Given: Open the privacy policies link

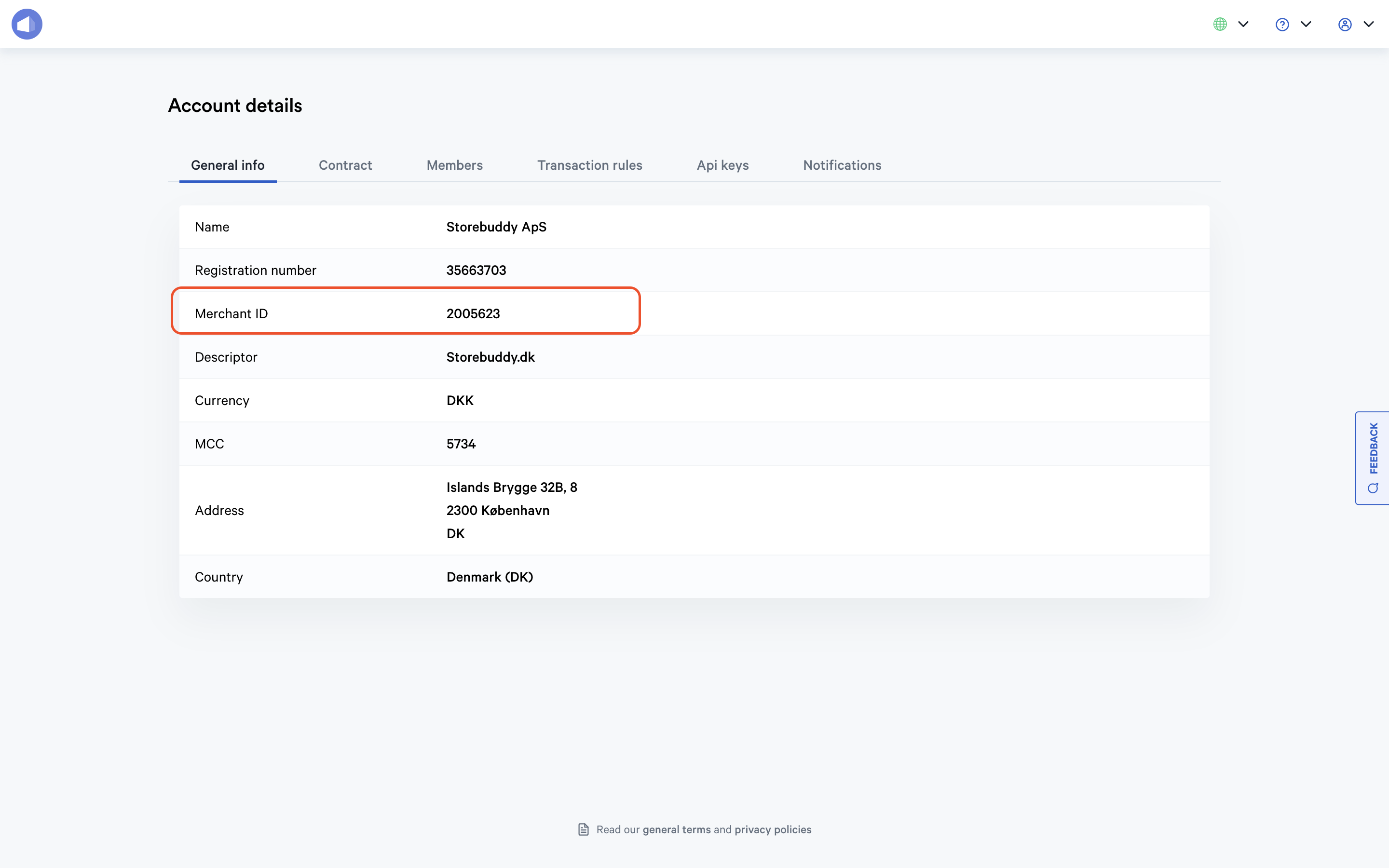Looking at the screenshot, I should click(x=773, y=829).
